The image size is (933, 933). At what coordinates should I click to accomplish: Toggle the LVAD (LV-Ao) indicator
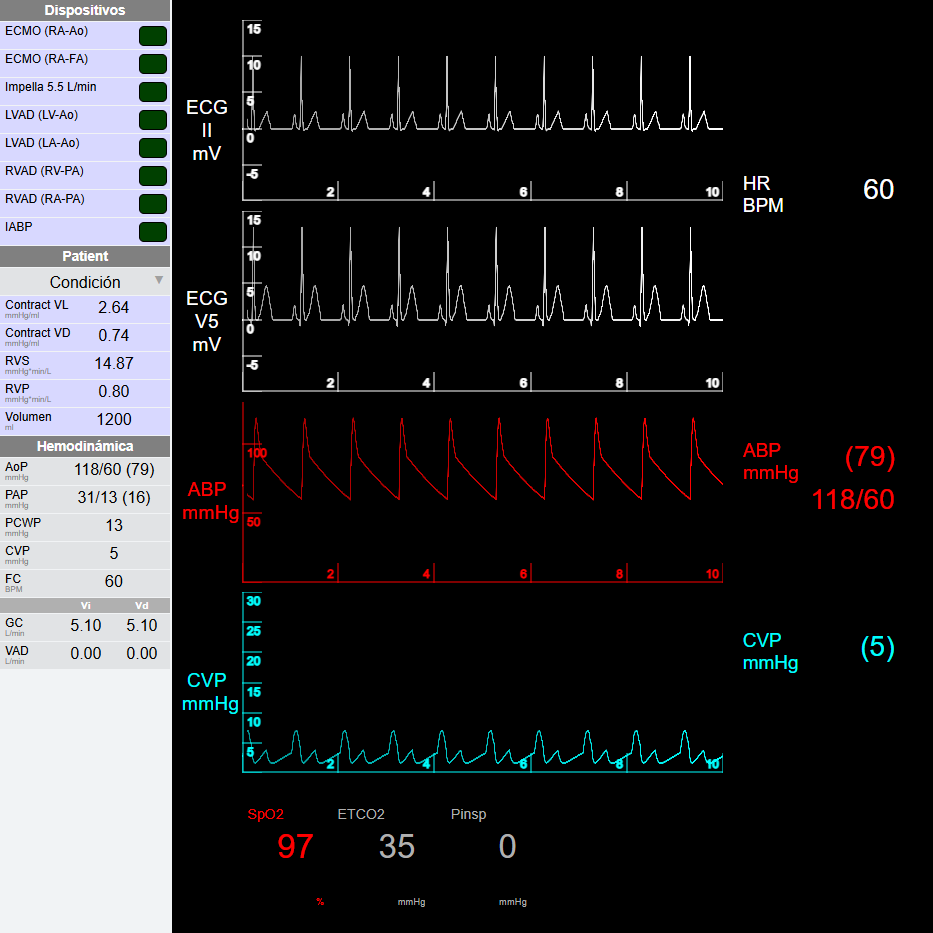click(x=153, y=120)
